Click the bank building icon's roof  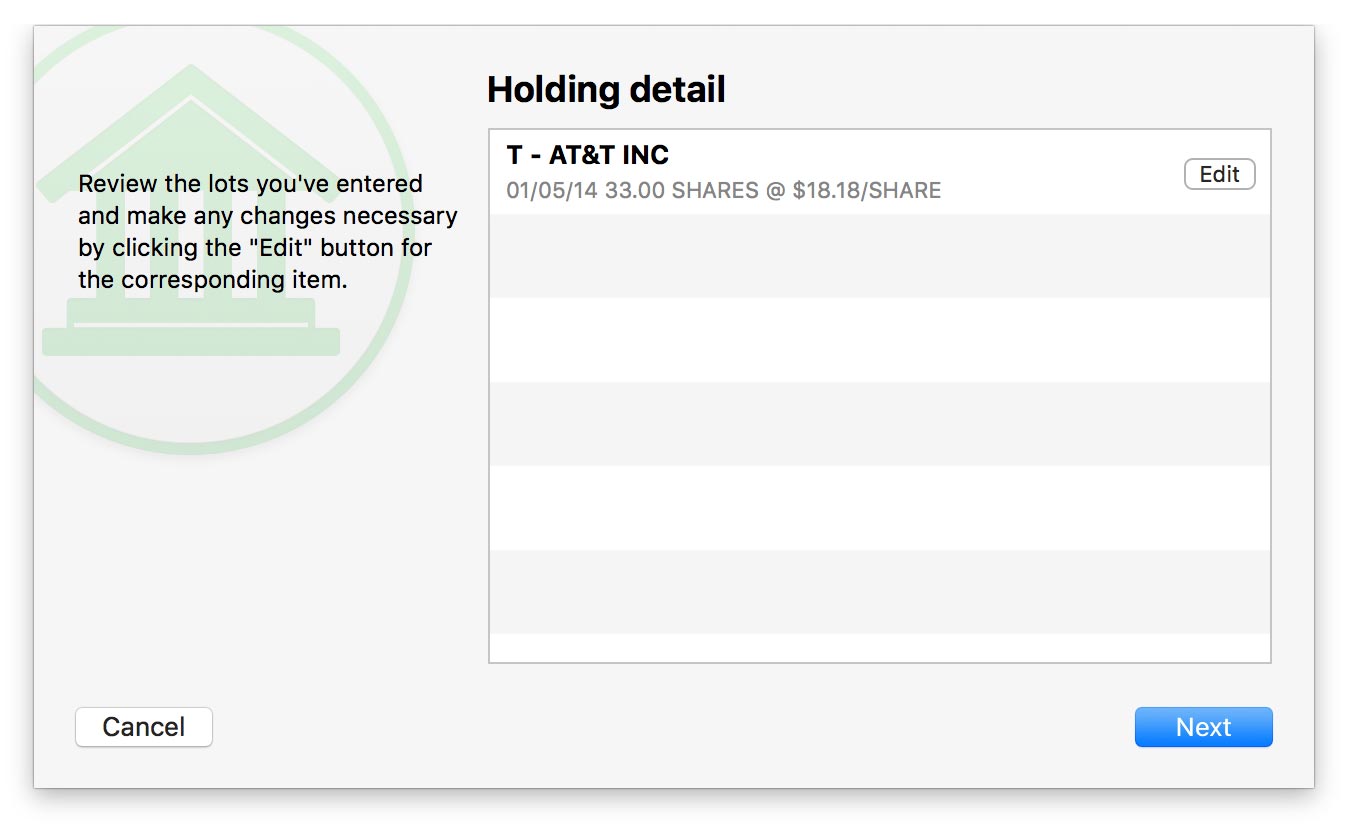tap(190, 110)
